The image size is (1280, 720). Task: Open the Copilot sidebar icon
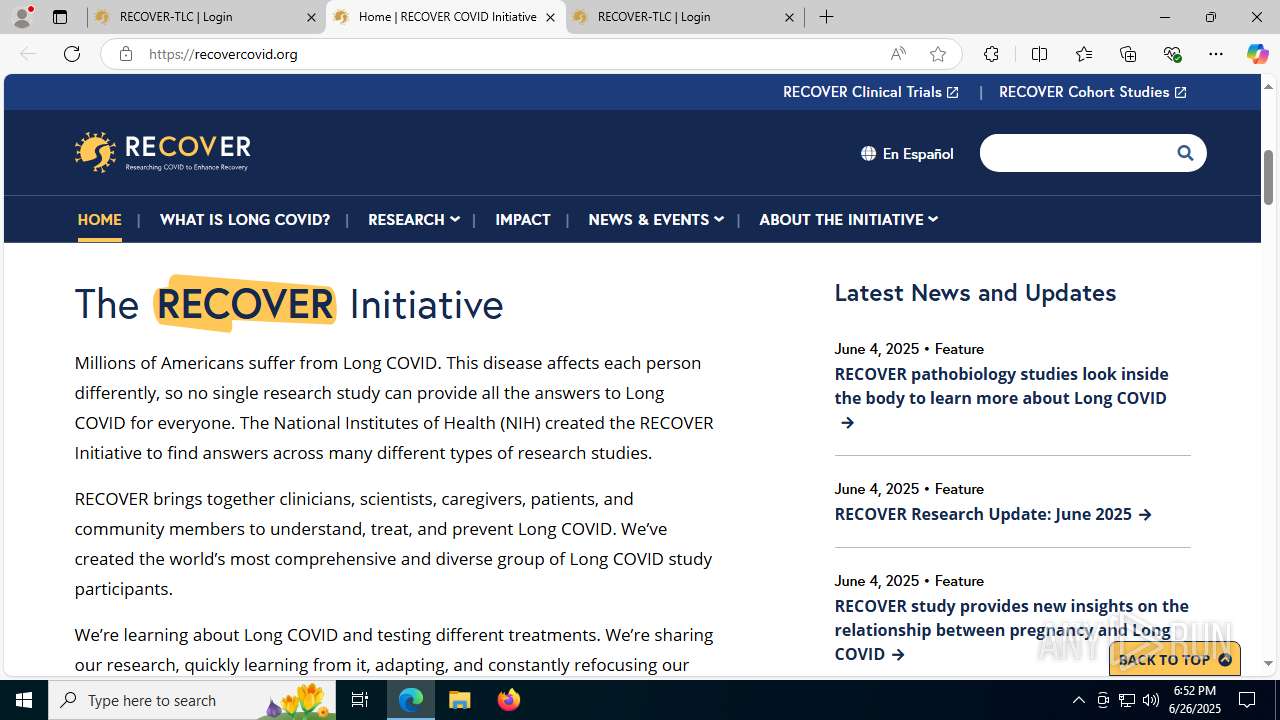[1257, 54]
